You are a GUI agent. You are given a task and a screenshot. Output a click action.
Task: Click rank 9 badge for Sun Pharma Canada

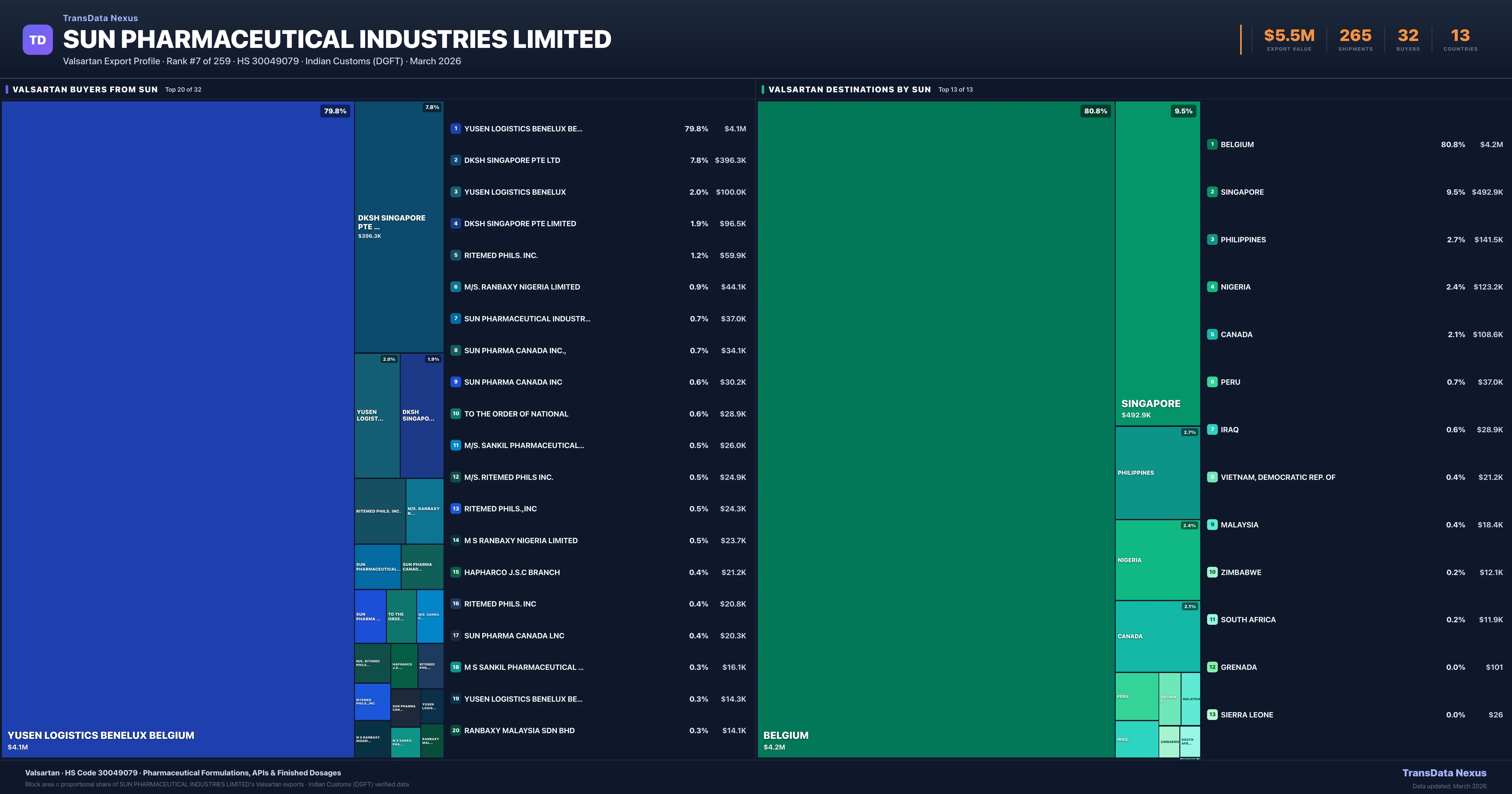click(x=455, y=382)
